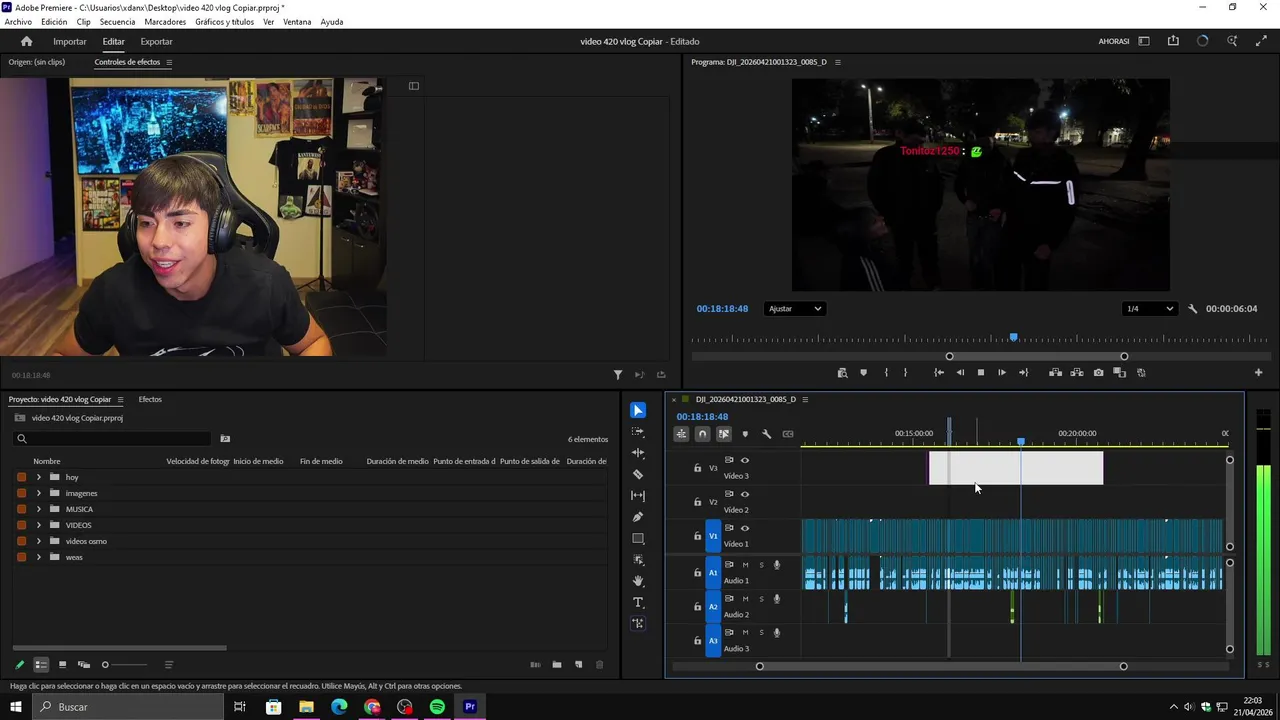Screen dimensions: 1280x720
Task: Click the closed captions CC track icon
Action: [788, 434]
